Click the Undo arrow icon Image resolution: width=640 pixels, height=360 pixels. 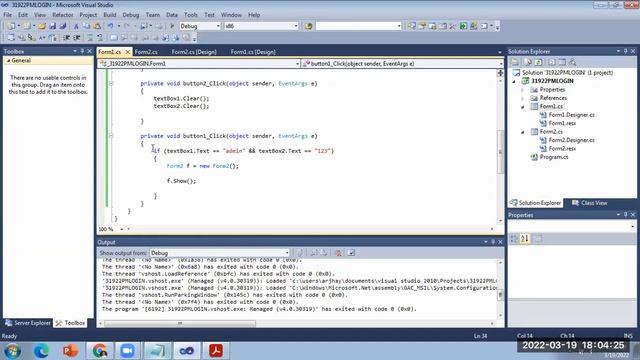pyautogui.click(x=111, y=26)
